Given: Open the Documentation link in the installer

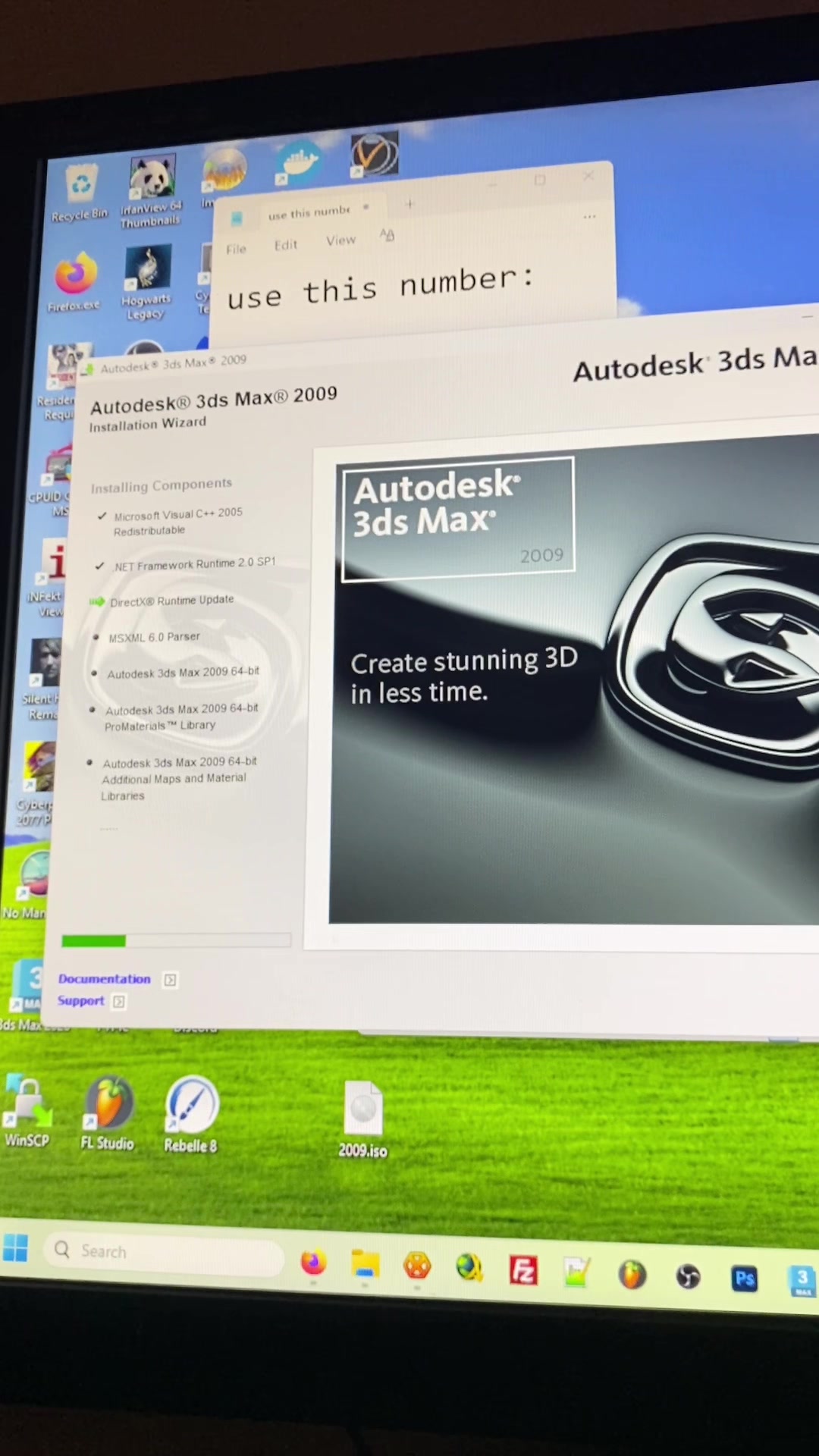Looking at the screenshot, I should 105,979.
